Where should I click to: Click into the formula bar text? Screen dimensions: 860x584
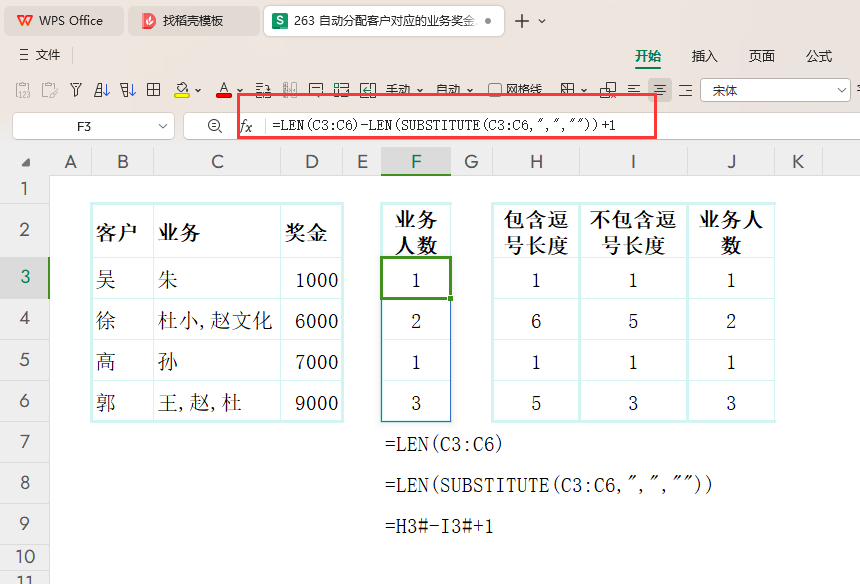444,126
